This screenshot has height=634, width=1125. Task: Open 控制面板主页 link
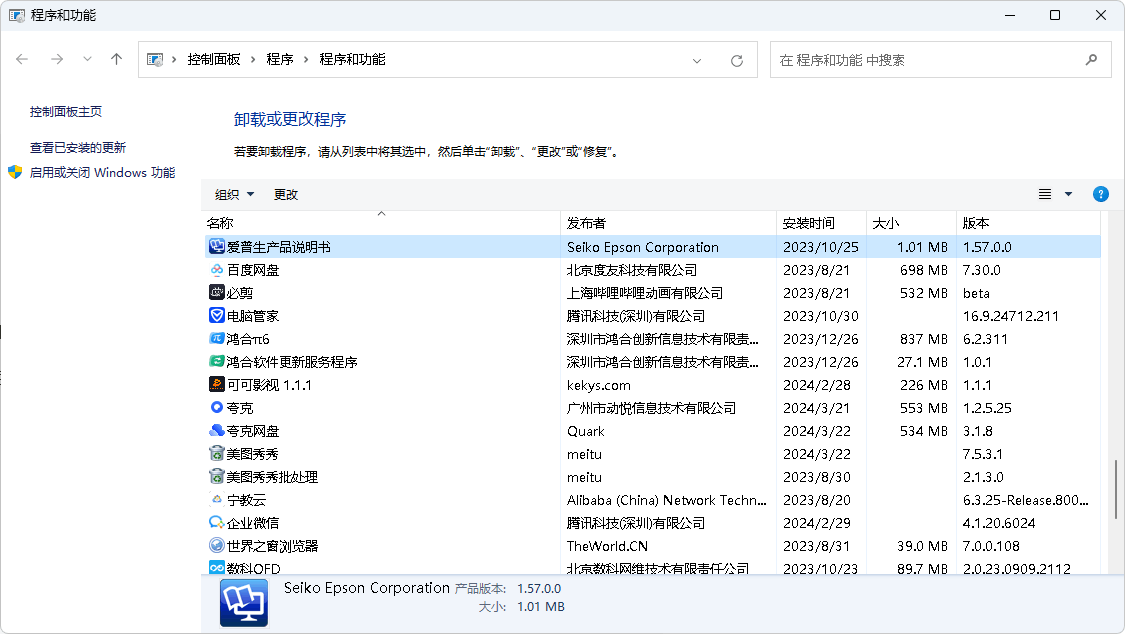pos(66,112)
